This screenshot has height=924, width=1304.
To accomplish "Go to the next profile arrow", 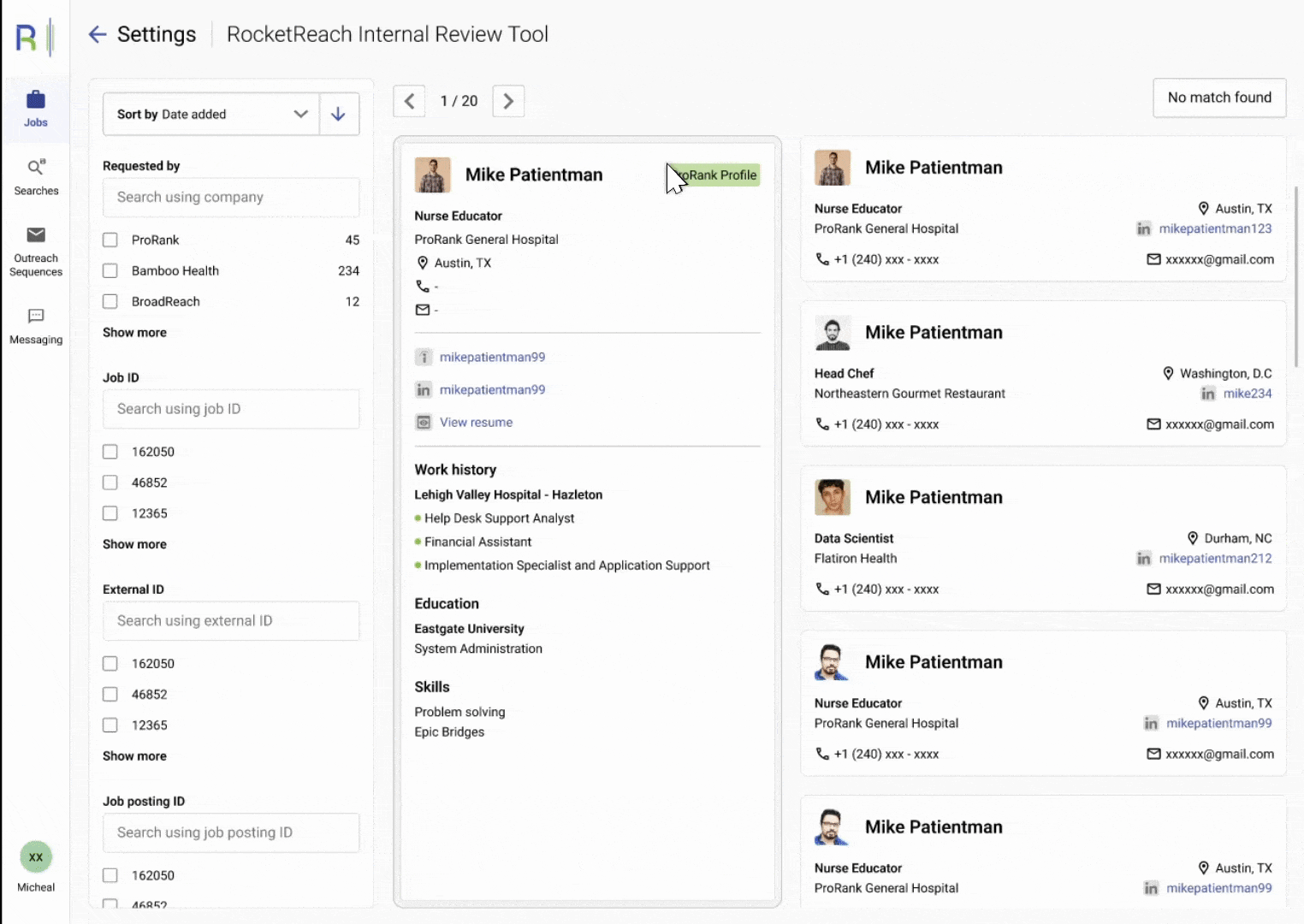I will pyautogui.click(x=508, y=101).
